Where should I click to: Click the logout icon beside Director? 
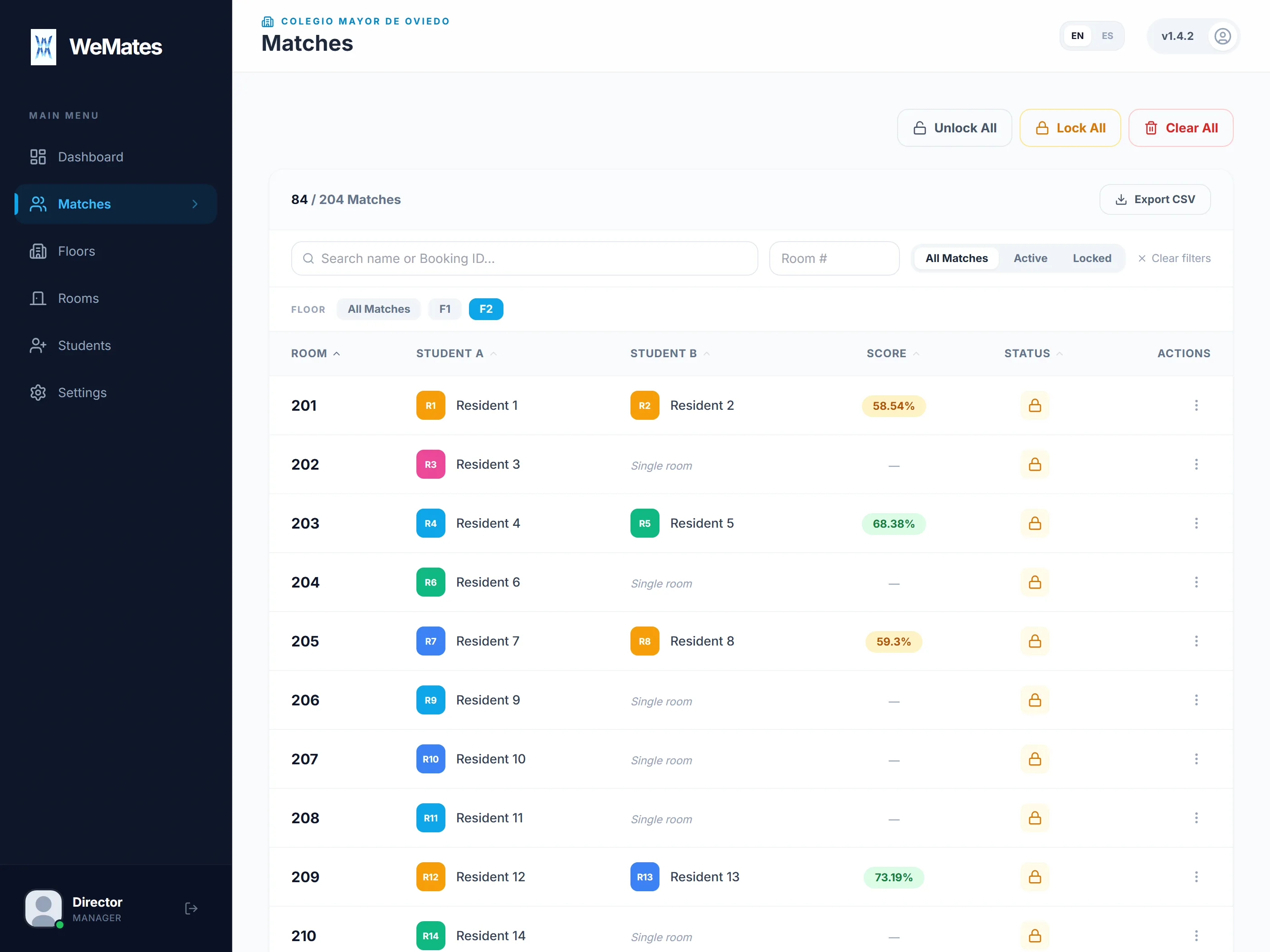click(x=191, y=908)
